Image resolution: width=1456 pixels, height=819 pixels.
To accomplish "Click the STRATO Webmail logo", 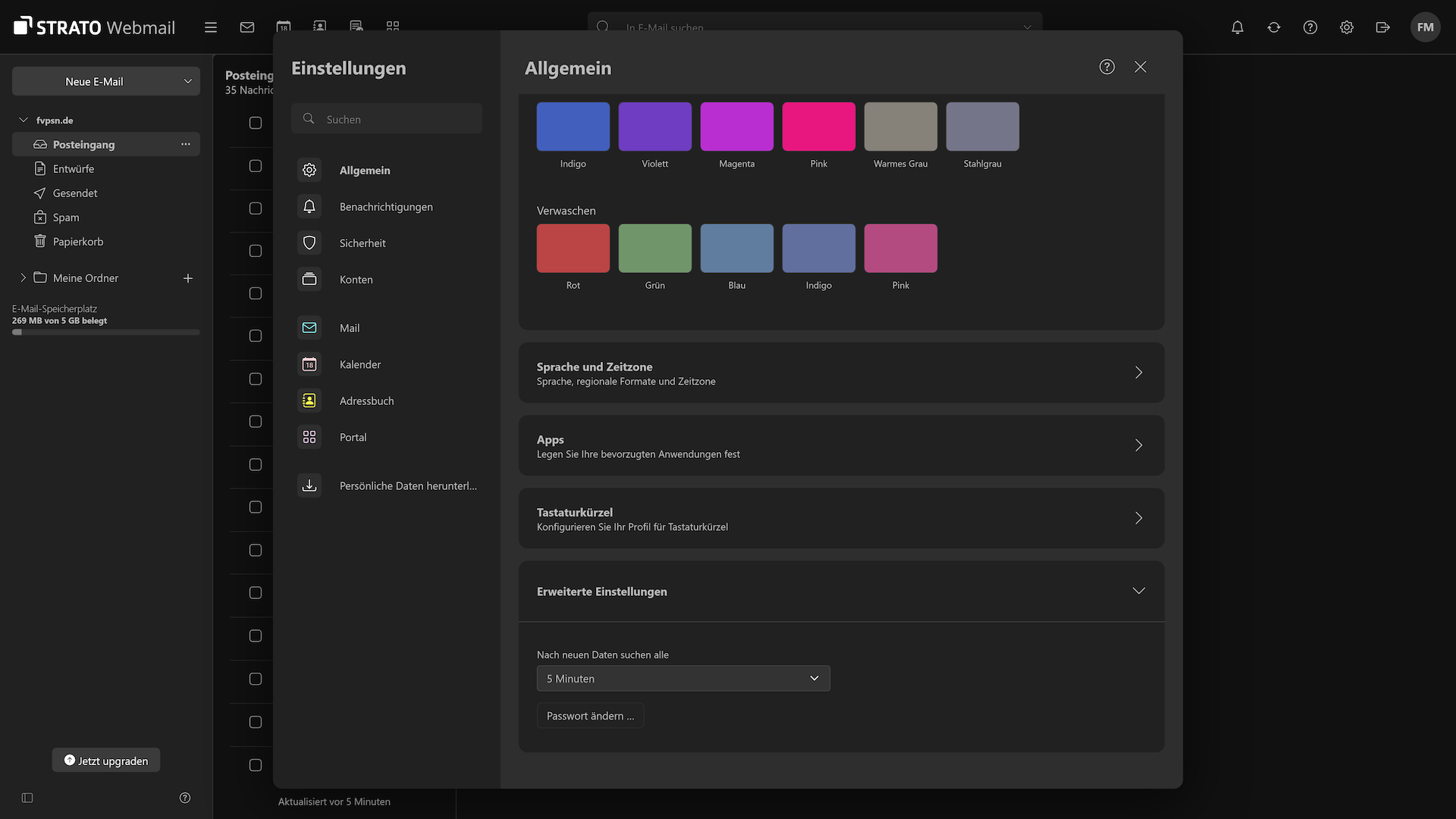I will 94,27.
